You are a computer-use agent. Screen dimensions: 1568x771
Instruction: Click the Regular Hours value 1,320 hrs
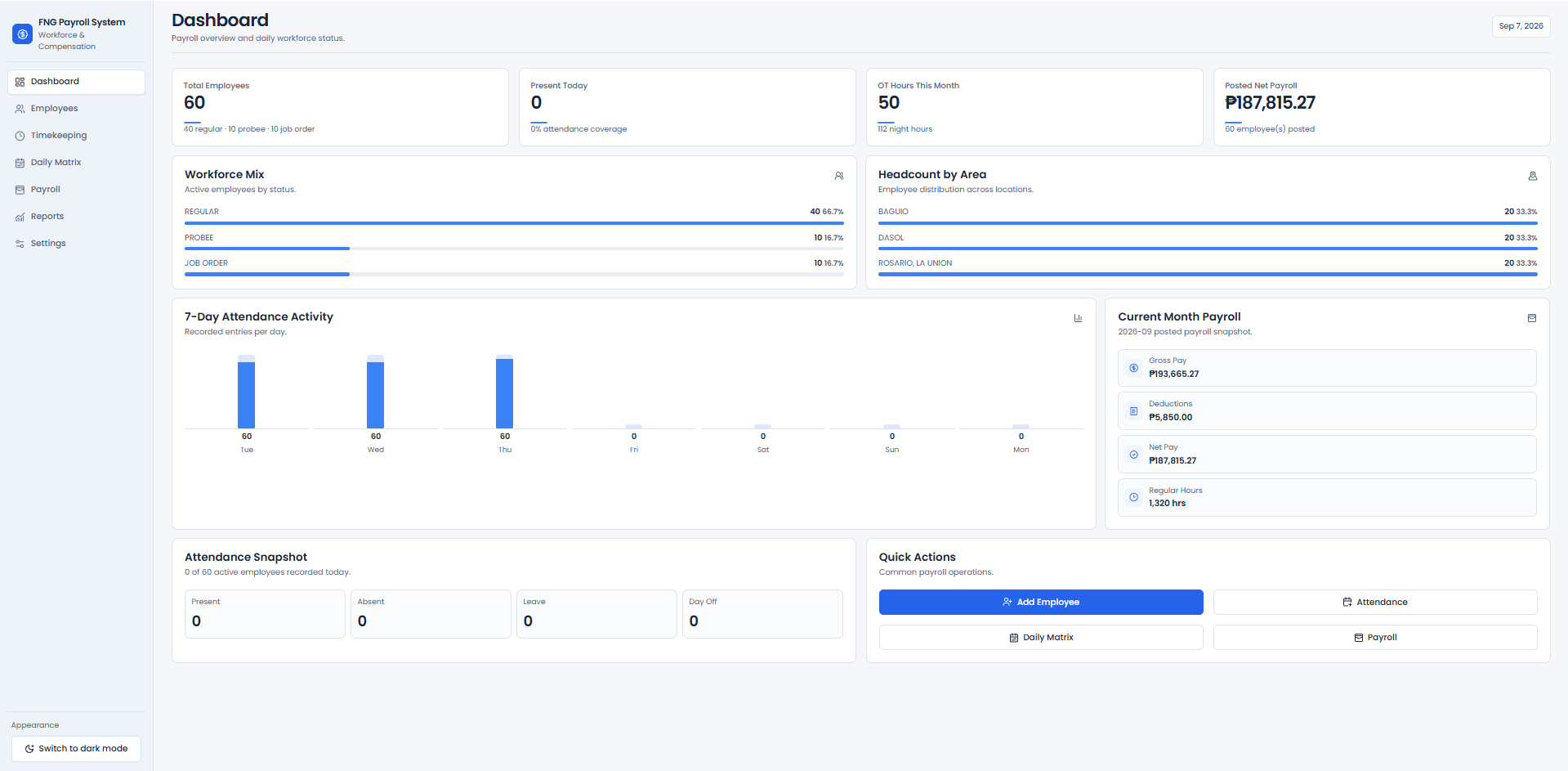[1167, 504]
